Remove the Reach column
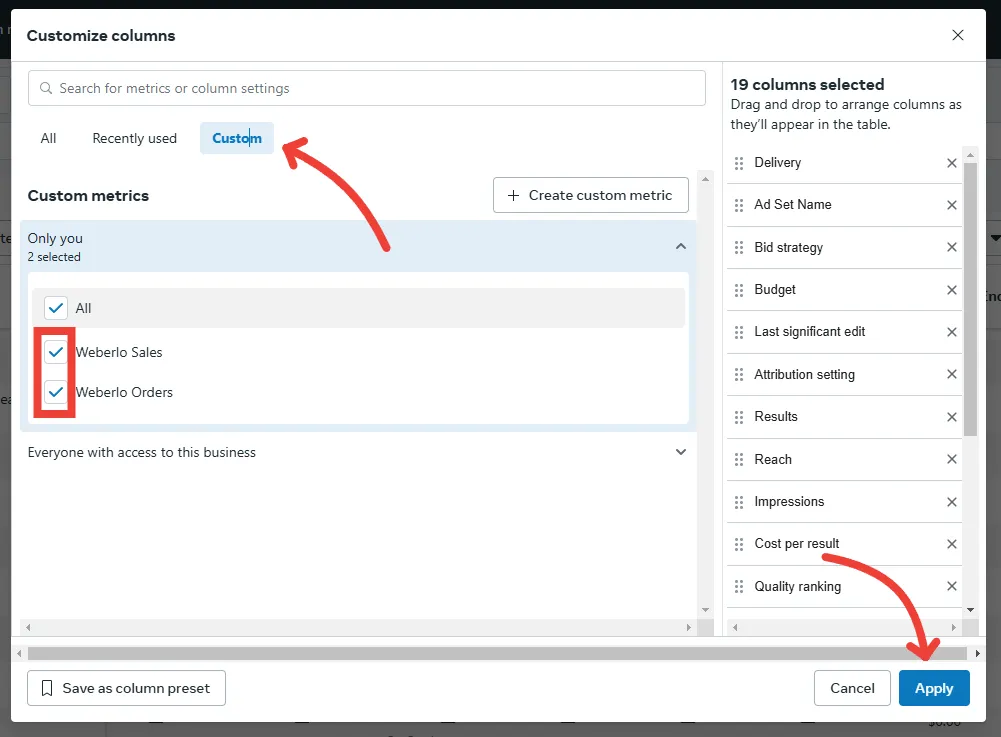Image resolution: width=1001 pixels, height=737 pixels. point(951,459)
